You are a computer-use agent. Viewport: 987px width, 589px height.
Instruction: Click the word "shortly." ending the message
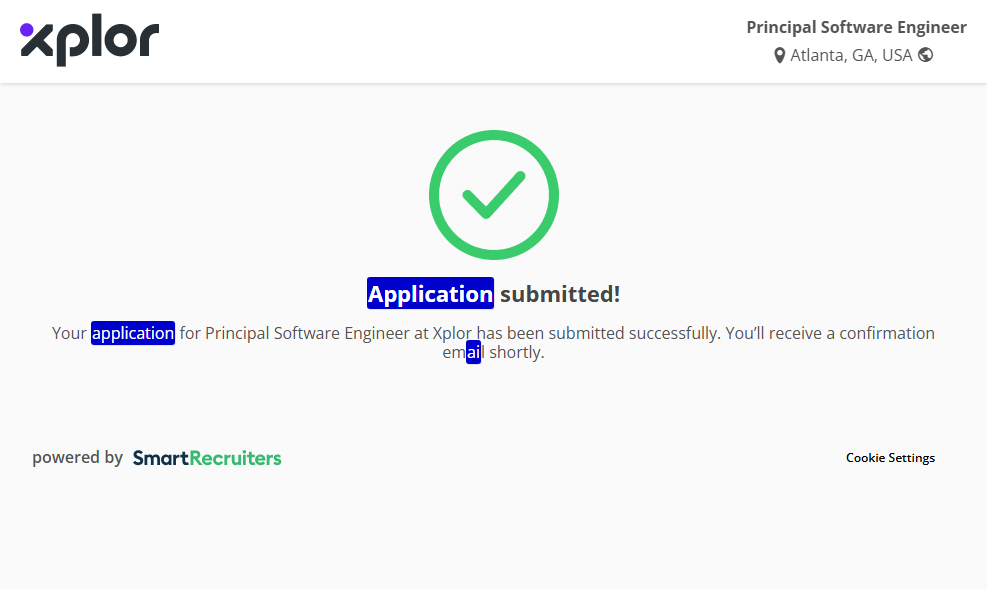[516, 353]
